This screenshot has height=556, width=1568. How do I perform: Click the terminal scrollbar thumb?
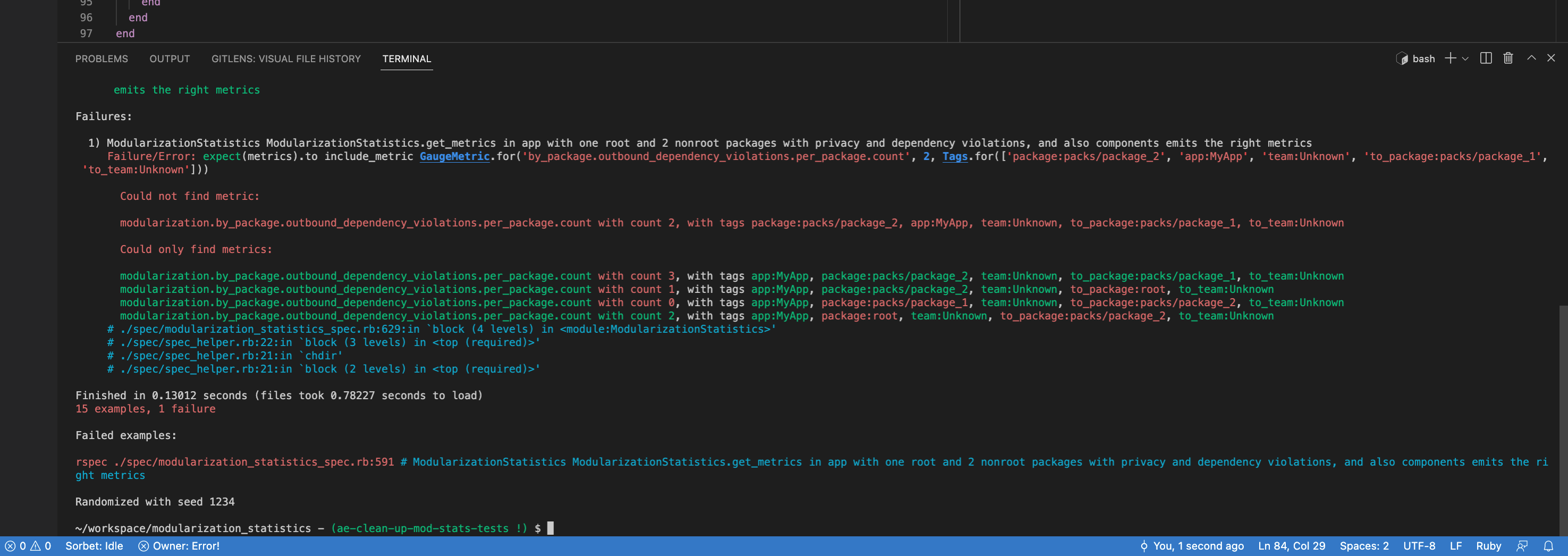pyautogui.click(x=1563, y=420)
